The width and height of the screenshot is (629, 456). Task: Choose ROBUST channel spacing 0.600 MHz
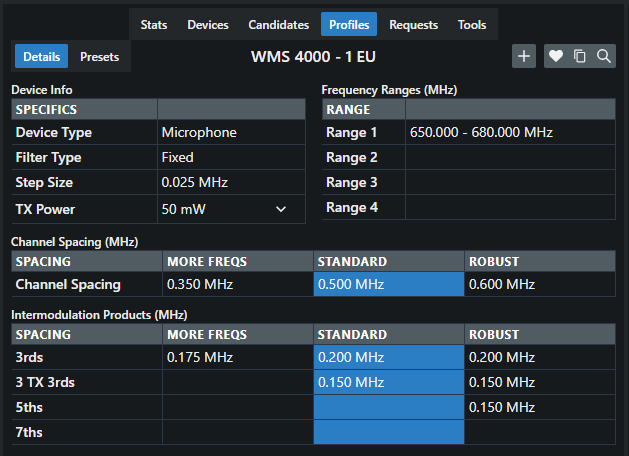[540, 284]
